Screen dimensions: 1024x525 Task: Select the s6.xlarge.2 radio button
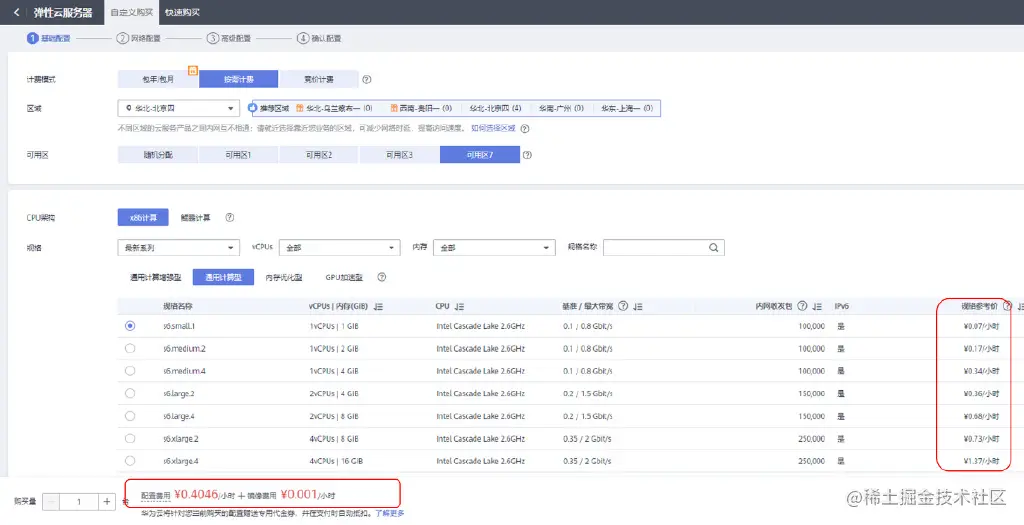130,439
